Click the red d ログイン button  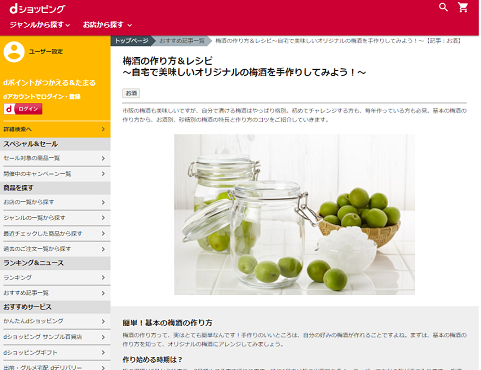tap(23, 109)
